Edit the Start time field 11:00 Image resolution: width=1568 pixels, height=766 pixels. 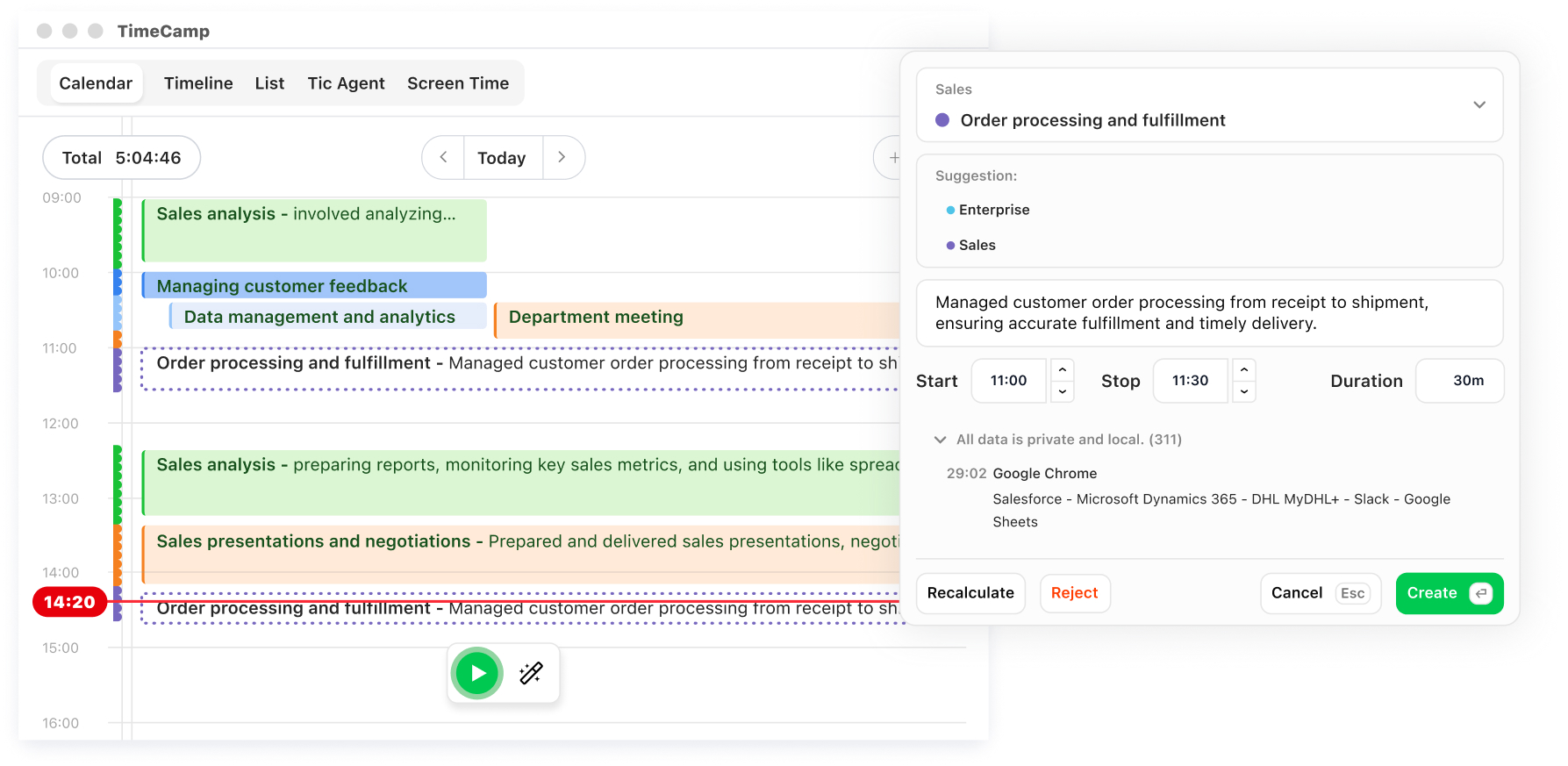(x=1009, y=381)
